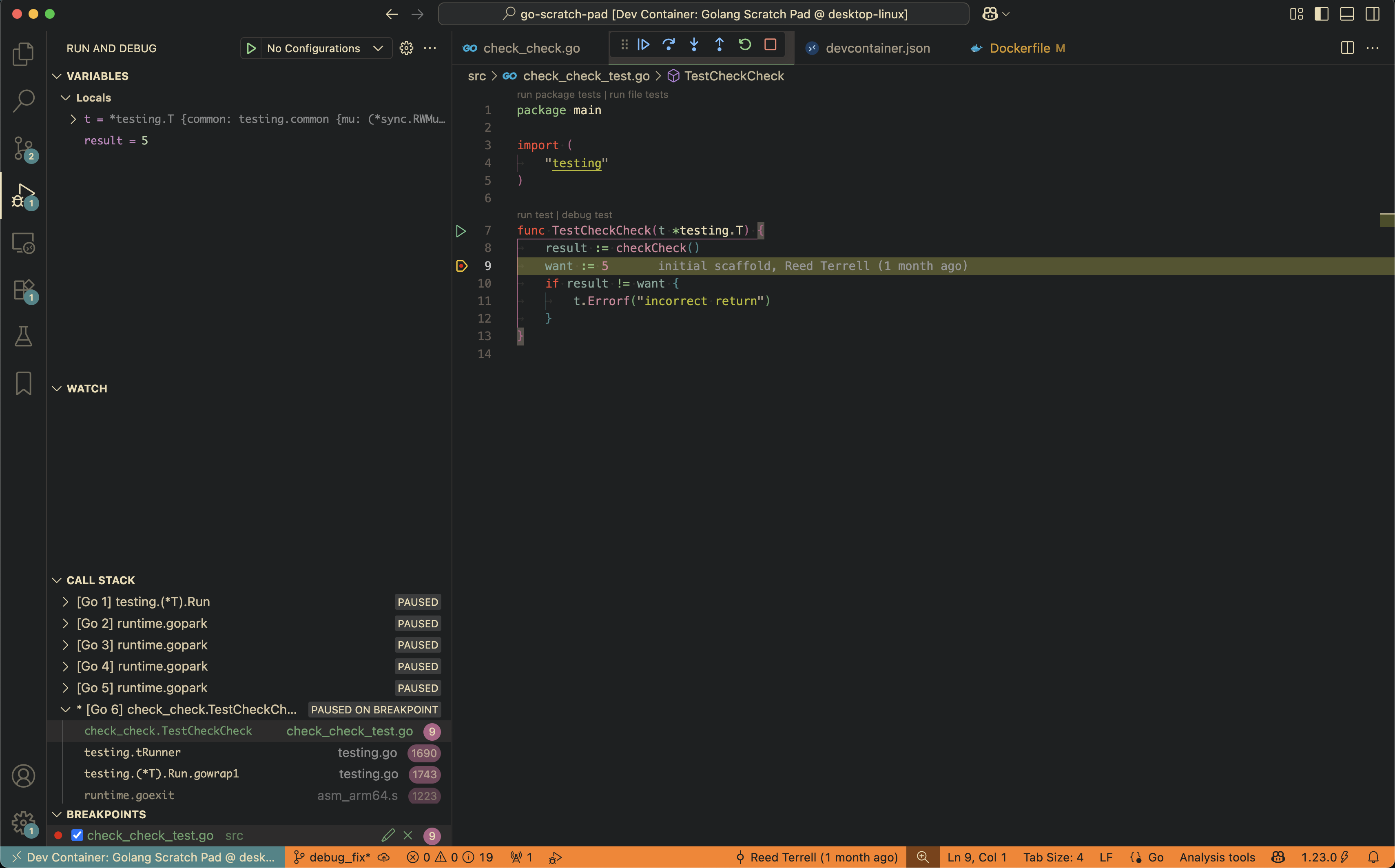
Task: Open Run and Debug more actions menu
Action: click(430, 48)
